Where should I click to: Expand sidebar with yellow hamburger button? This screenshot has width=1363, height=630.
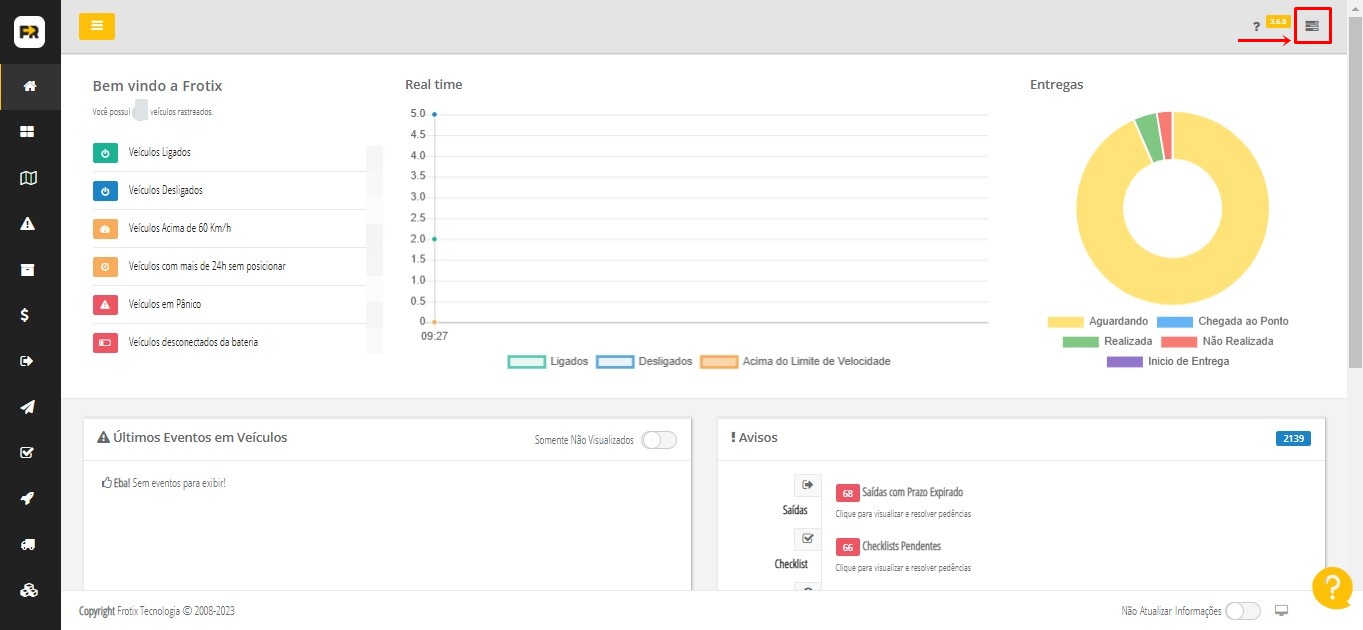pyautogui.click(x=97, y=26)
